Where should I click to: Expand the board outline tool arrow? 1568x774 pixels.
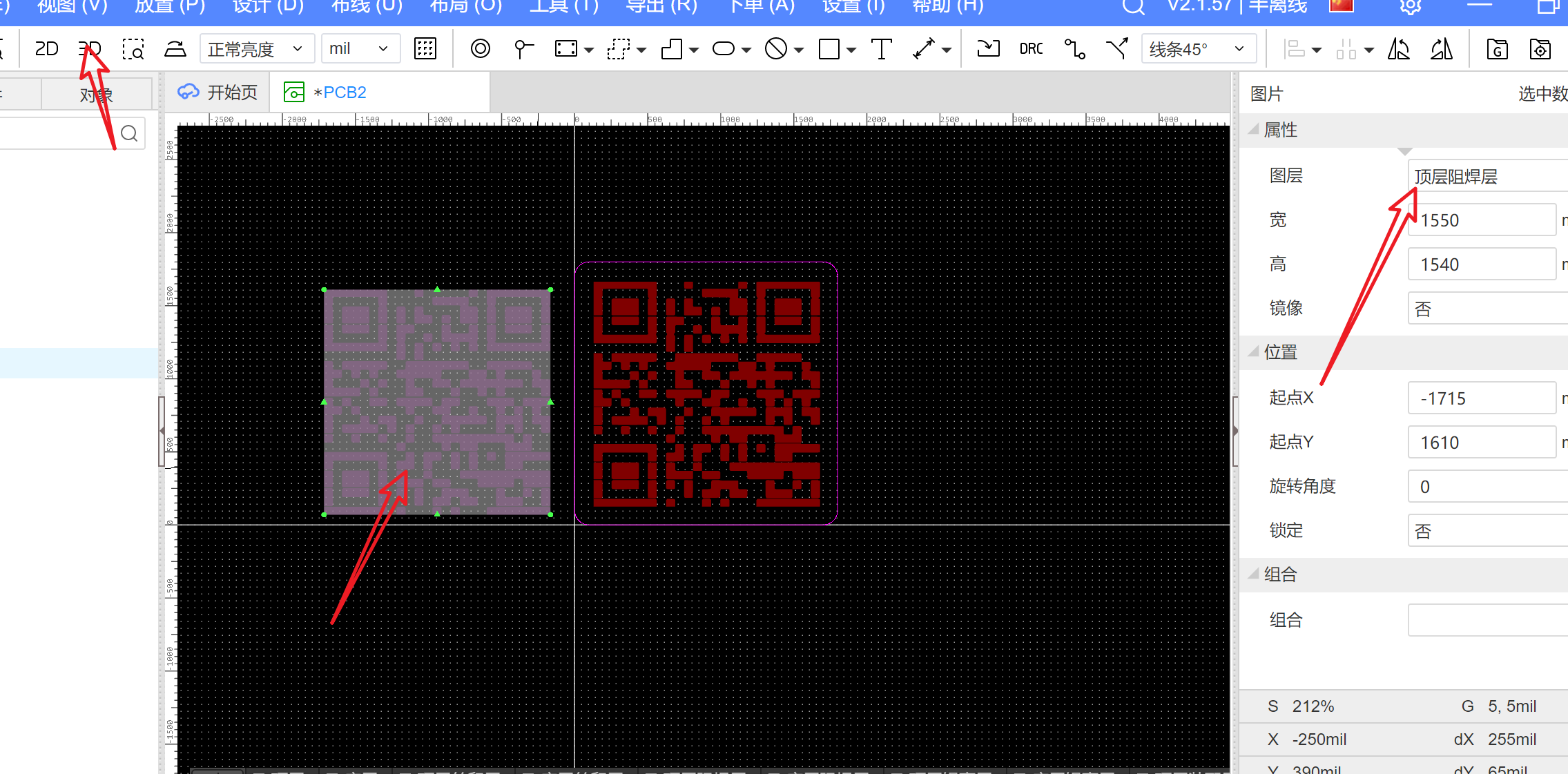point(589,50)
